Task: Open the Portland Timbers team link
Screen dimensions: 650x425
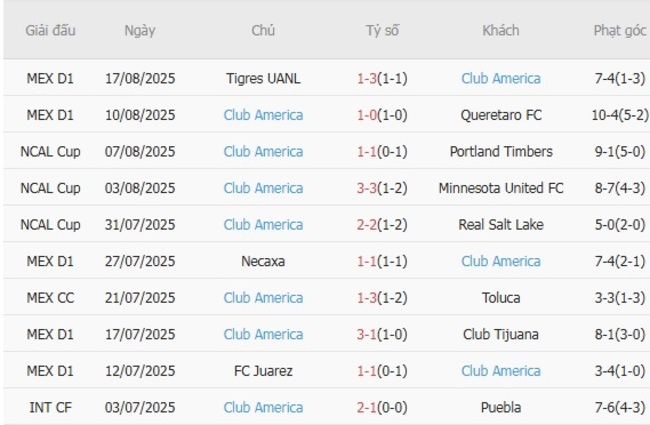Action: 501,151
